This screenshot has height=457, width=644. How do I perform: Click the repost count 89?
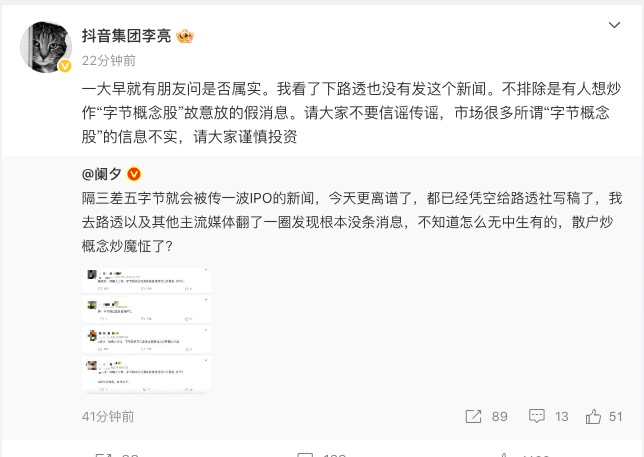pos(499,417)
